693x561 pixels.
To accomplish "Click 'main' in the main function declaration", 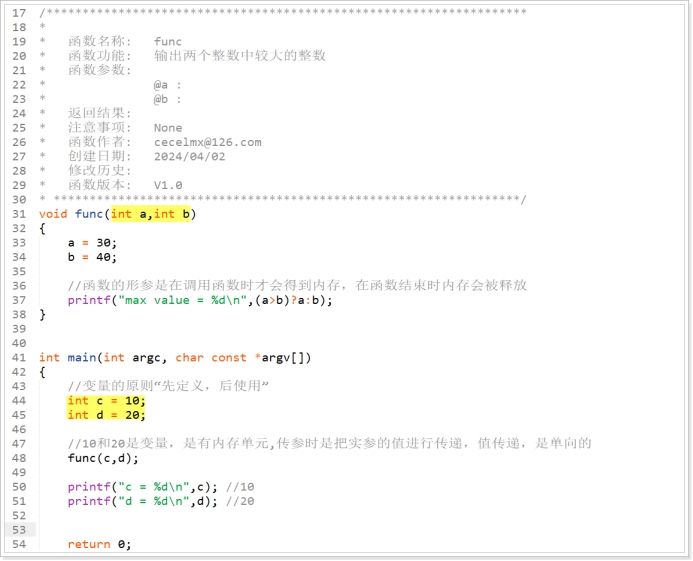I will pyautogui.click(x=82, y=358).
